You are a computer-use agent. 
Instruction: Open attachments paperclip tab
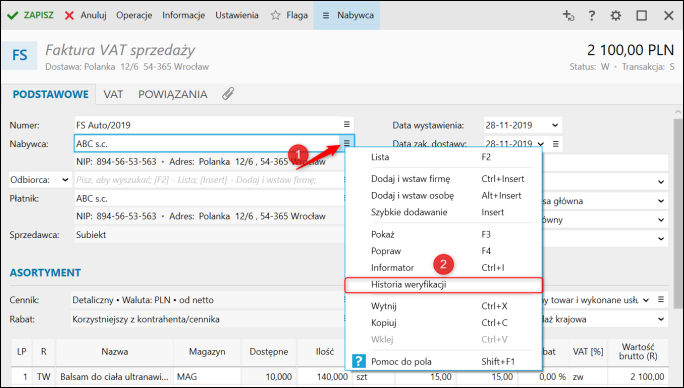[228, 94]
